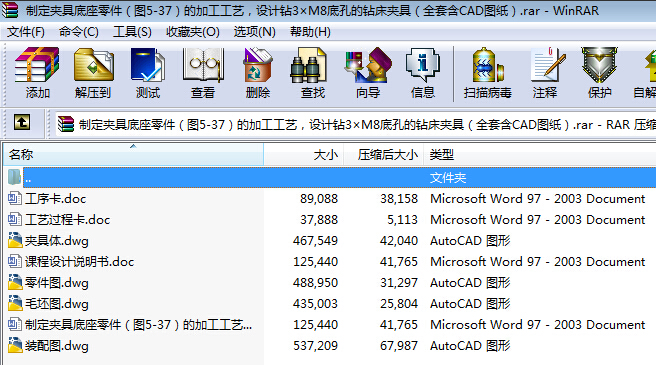
Task: Click the WinRAR title bar icon
Action: click(x=10, y=10)
